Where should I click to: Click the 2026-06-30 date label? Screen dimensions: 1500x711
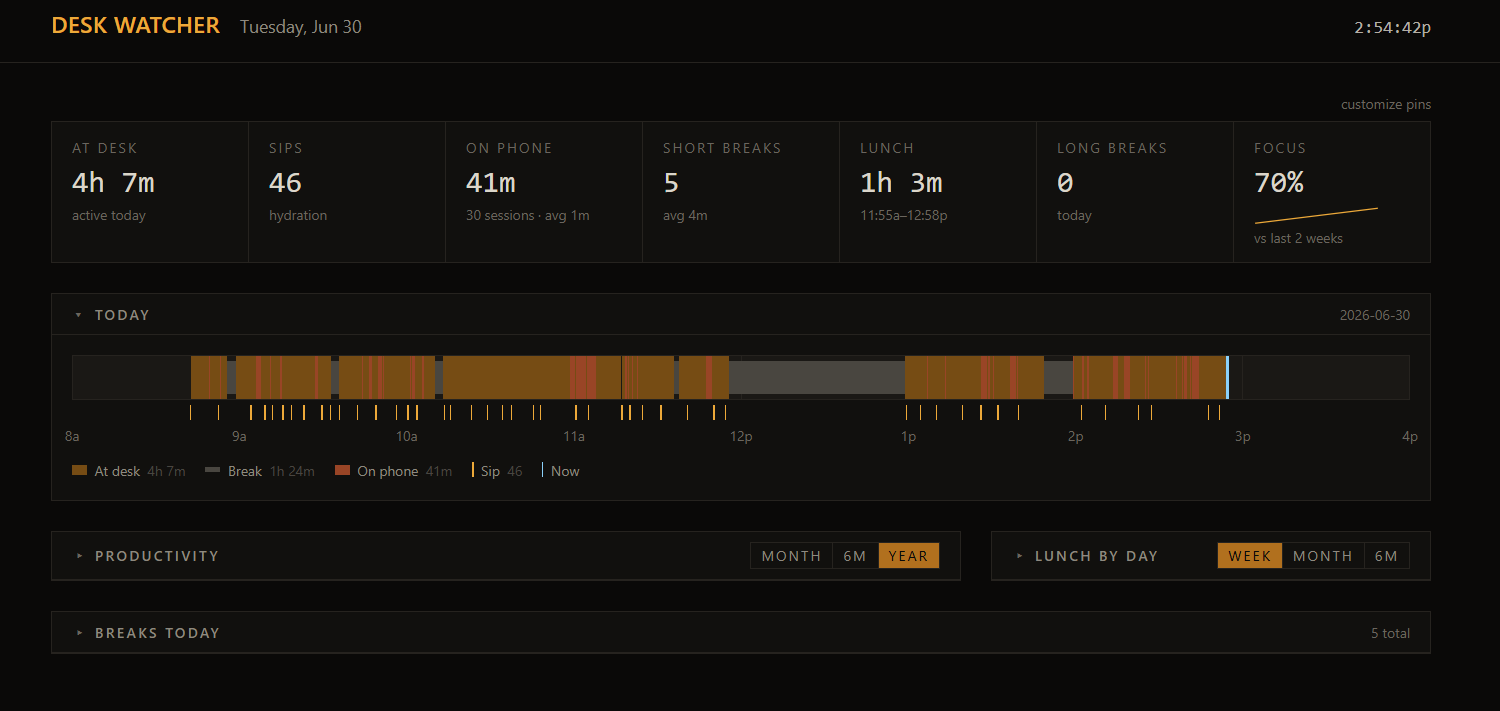pos(1375,315)
